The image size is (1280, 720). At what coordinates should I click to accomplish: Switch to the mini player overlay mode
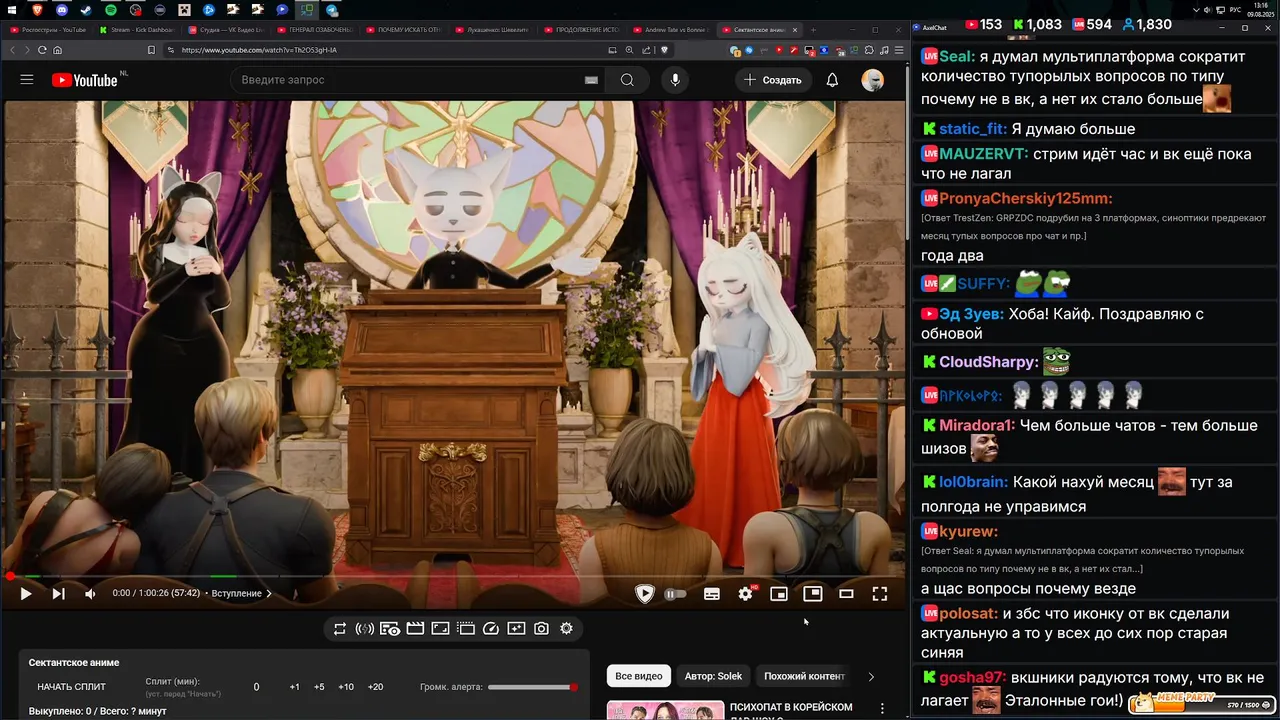(813, 594)
